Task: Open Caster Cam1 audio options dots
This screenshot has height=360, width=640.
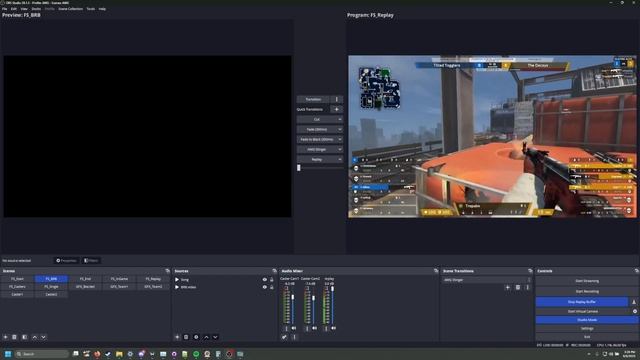Action: (286, 328)
